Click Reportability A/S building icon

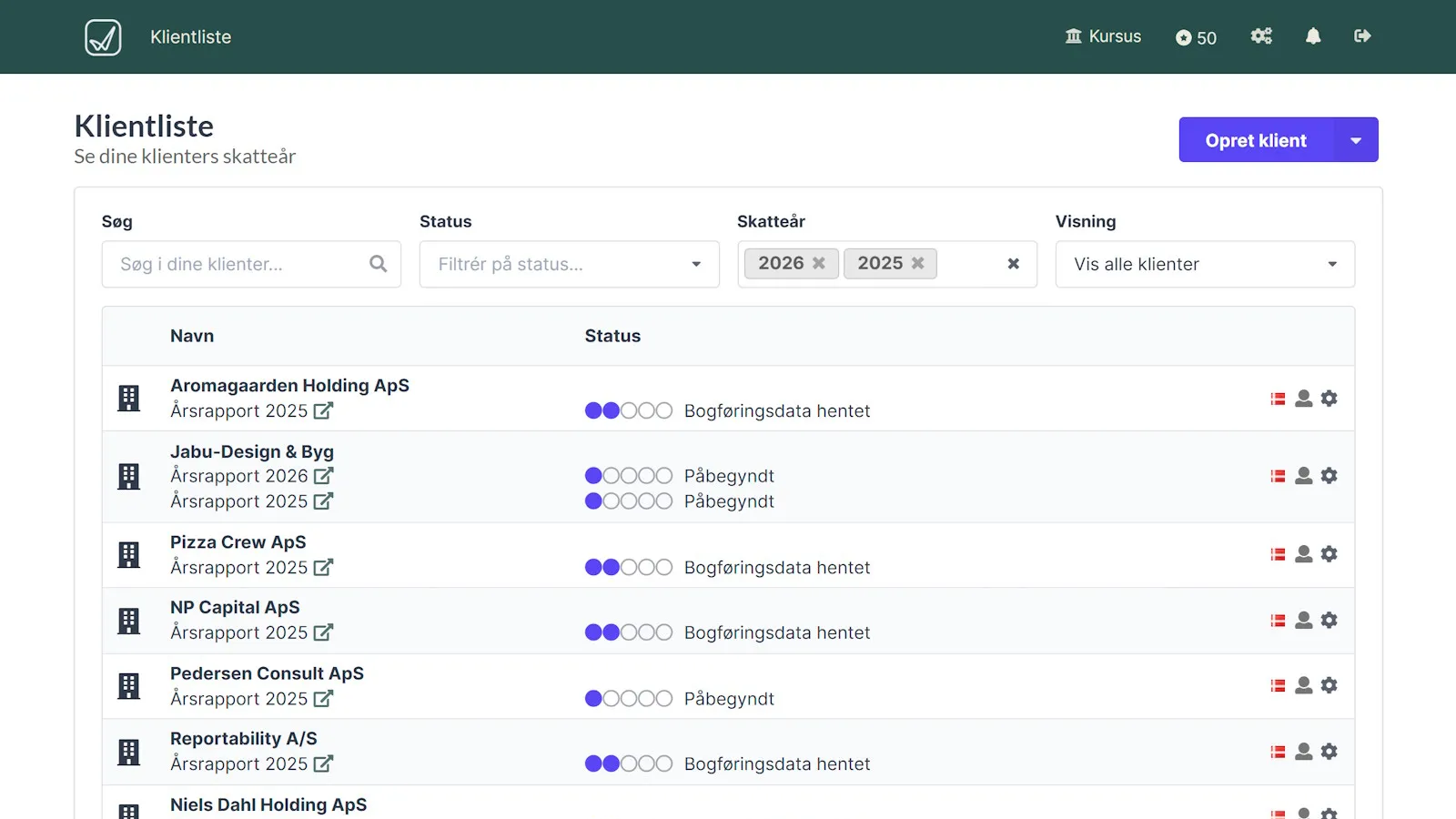click(x=129, y=752)
